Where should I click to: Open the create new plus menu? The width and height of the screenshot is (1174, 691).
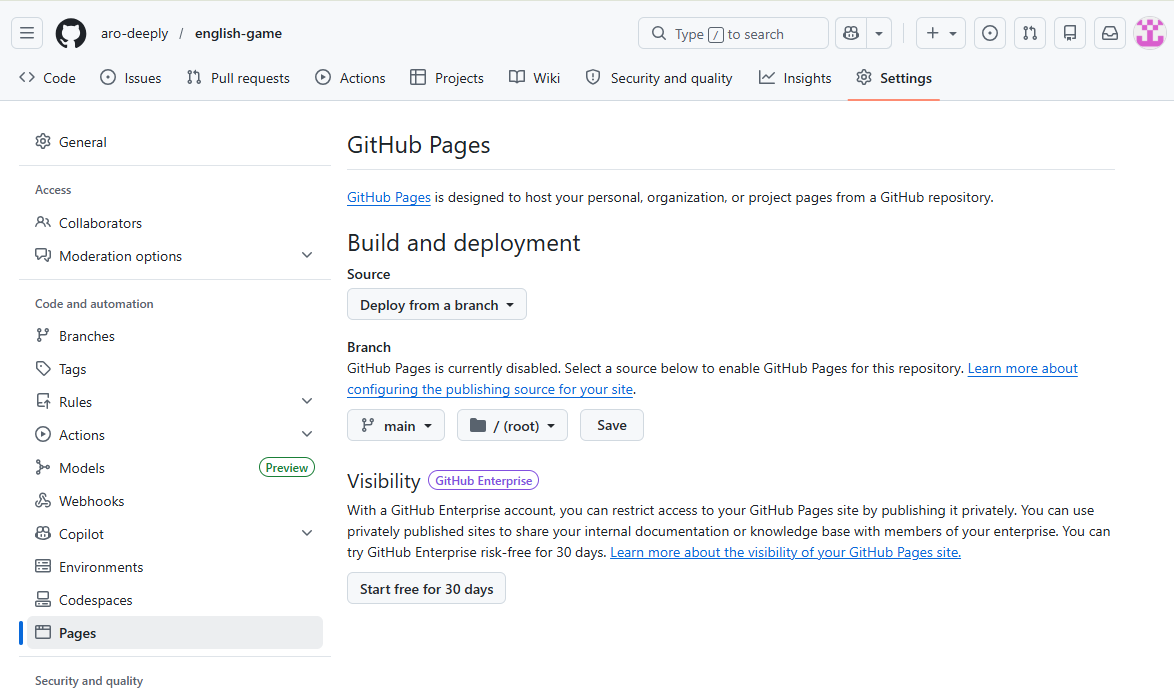click(941, 33)
